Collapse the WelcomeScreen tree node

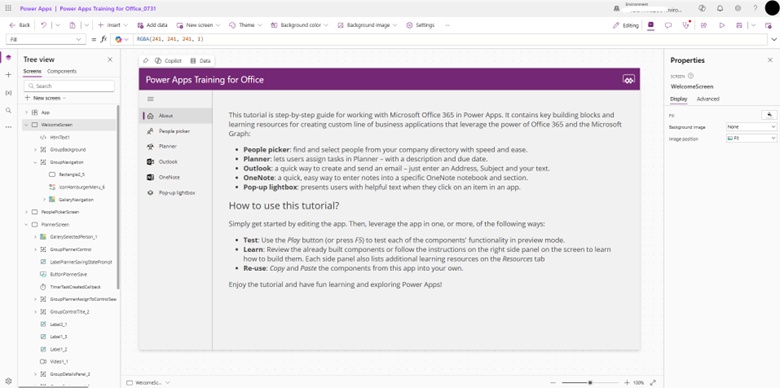click(26, 124)
